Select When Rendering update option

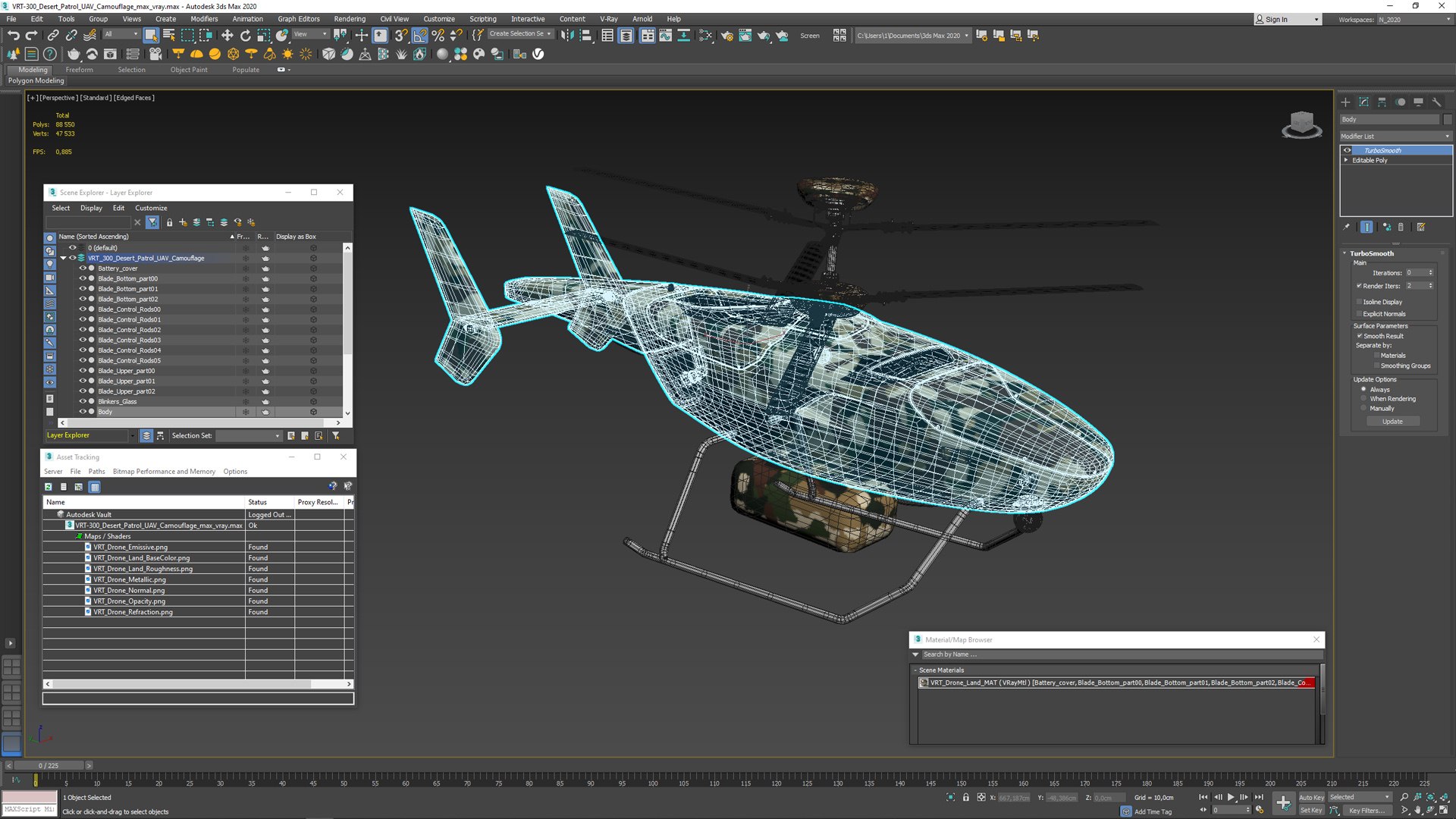[1363, 399]
